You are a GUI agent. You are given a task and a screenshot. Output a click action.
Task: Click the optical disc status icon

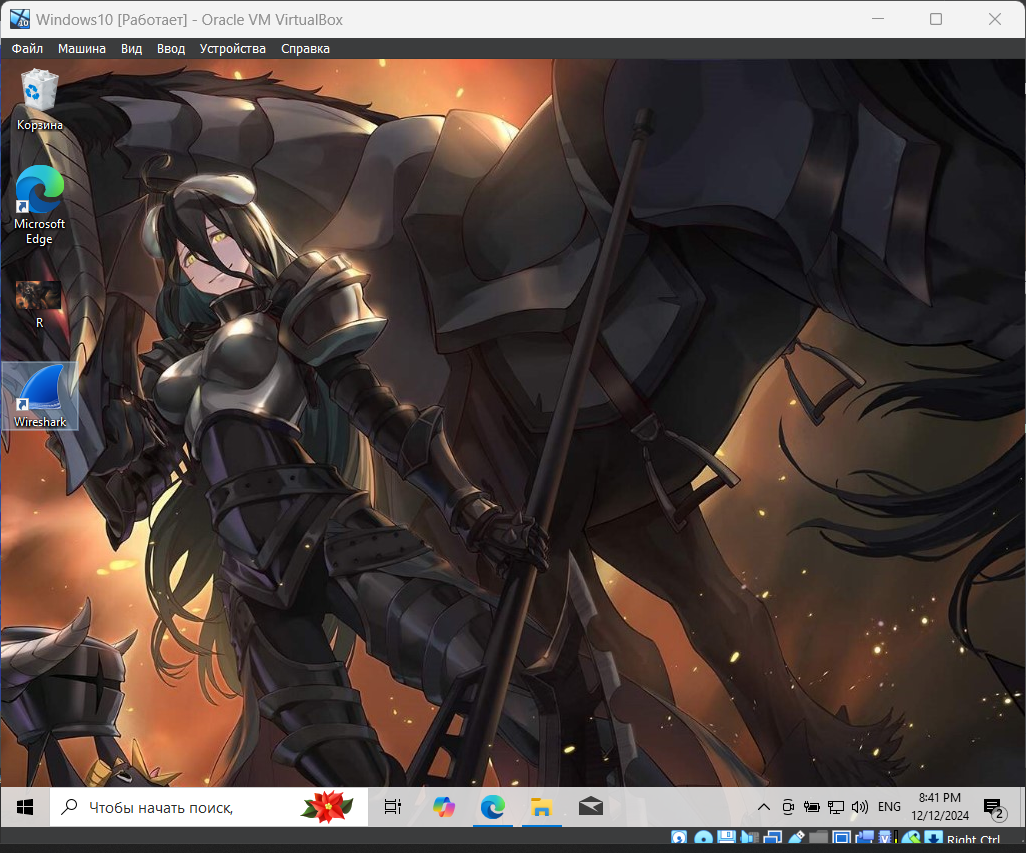click(x=703, y=838)
